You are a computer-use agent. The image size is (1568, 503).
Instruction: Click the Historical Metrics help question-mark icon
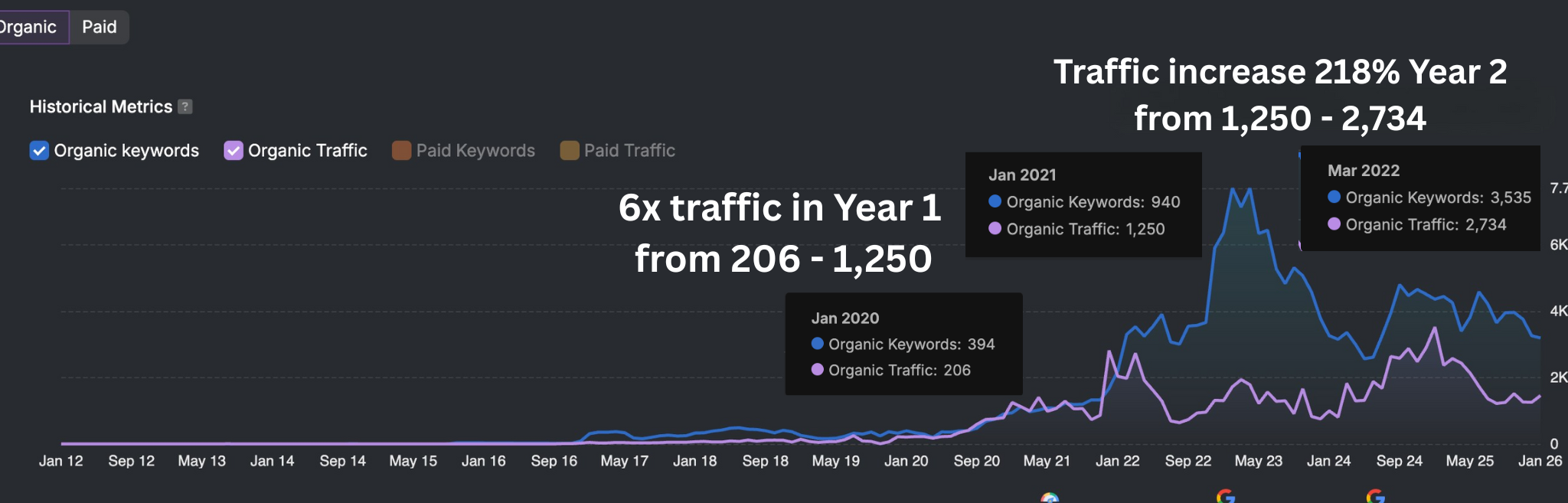tap(185, 107)
